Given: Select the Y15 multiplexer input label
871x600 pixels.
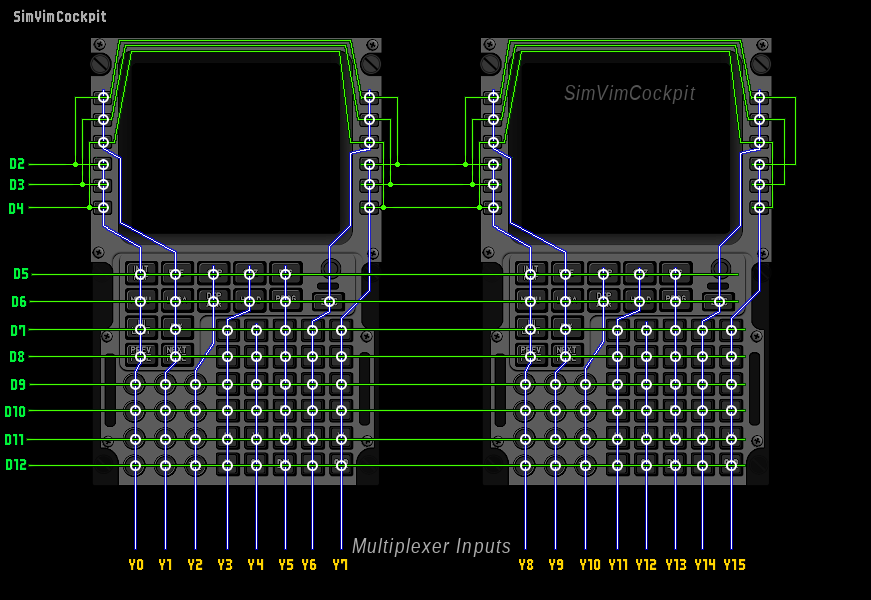Looking at the screenshot, I should (x=734, y=565).
